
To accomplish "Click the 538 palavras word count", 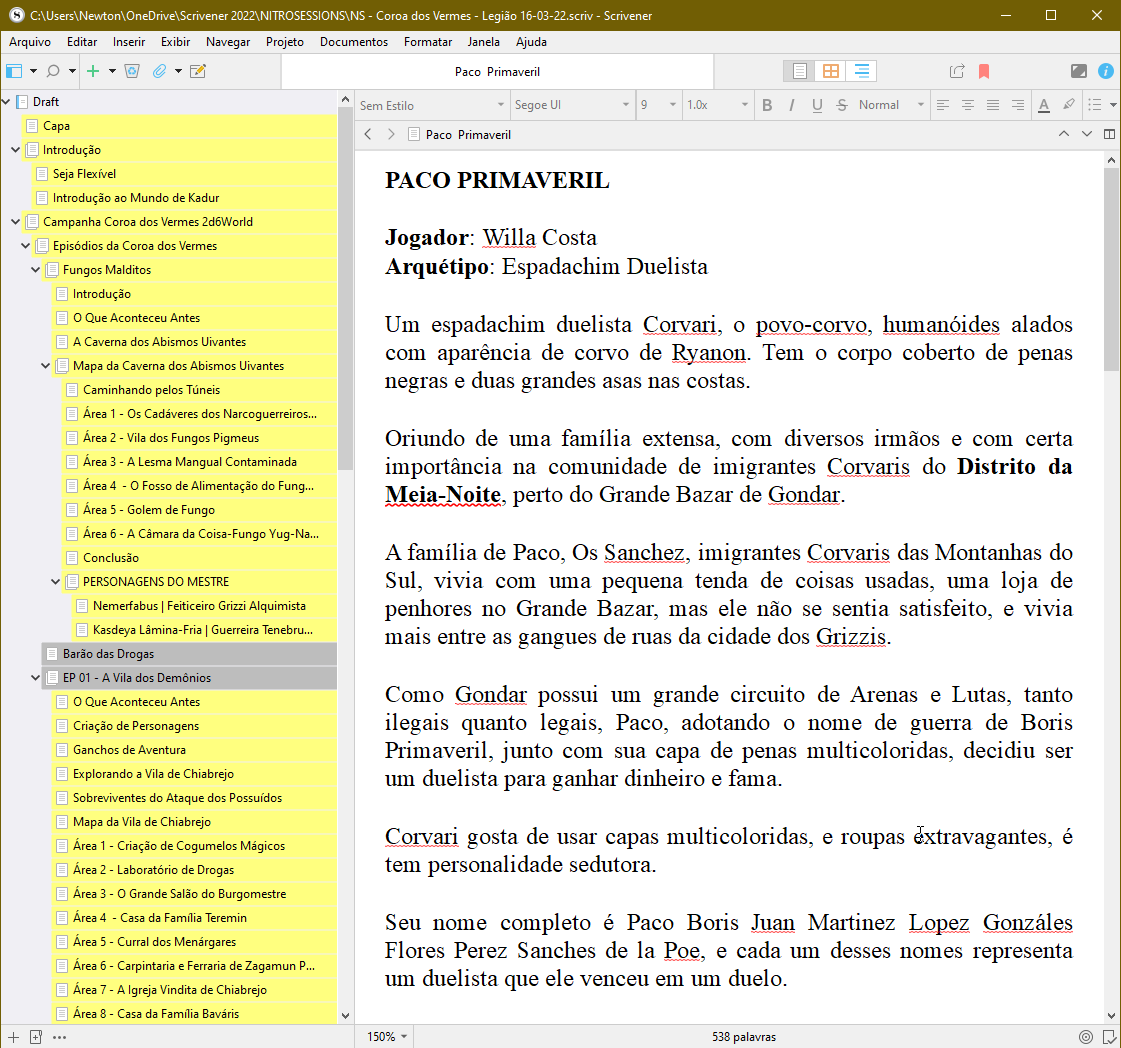I will coord(744,1037).
